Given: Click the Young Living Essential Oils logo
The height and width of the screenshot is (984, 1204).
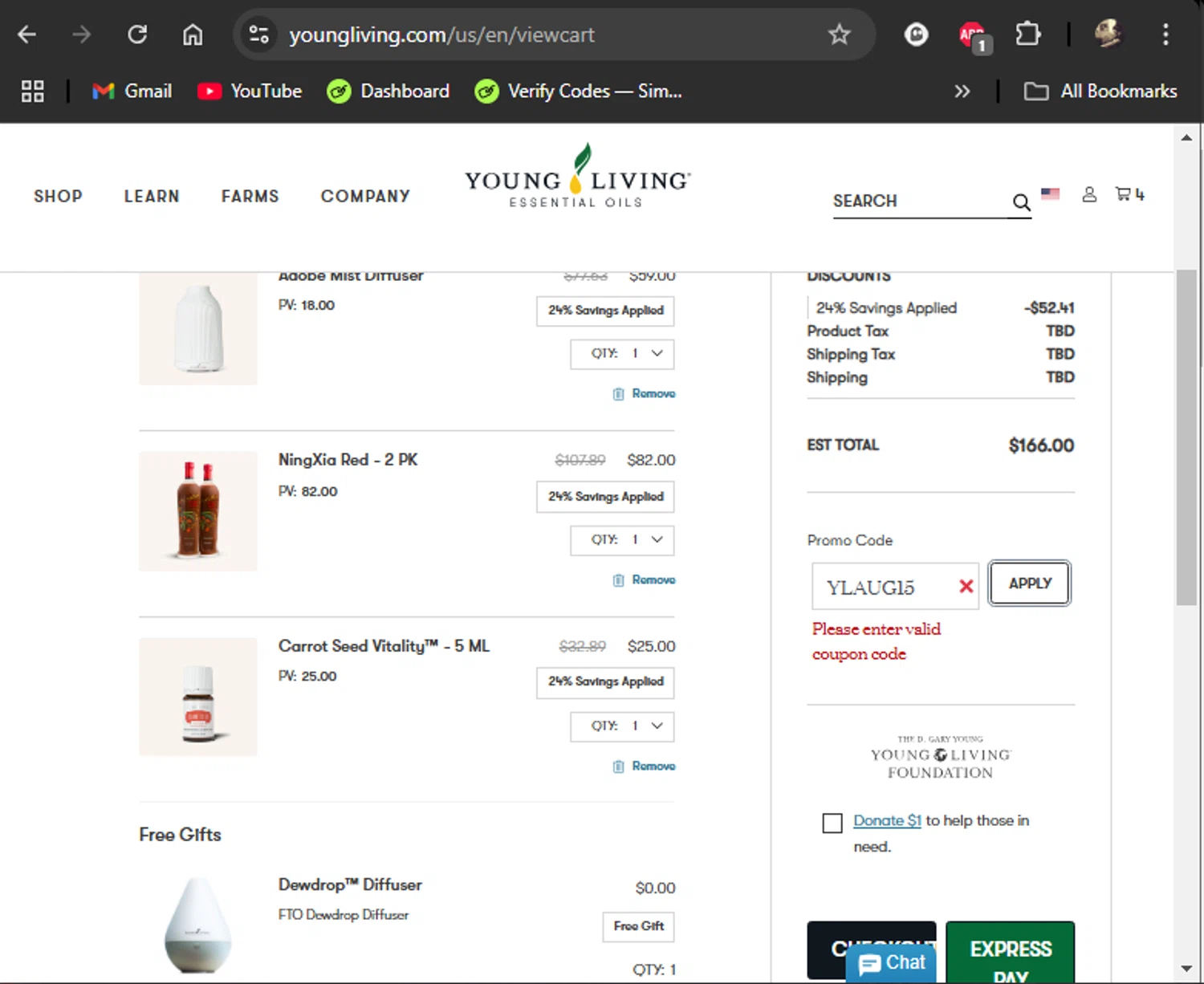Looking at the screenshot, I should pos(577,177).
